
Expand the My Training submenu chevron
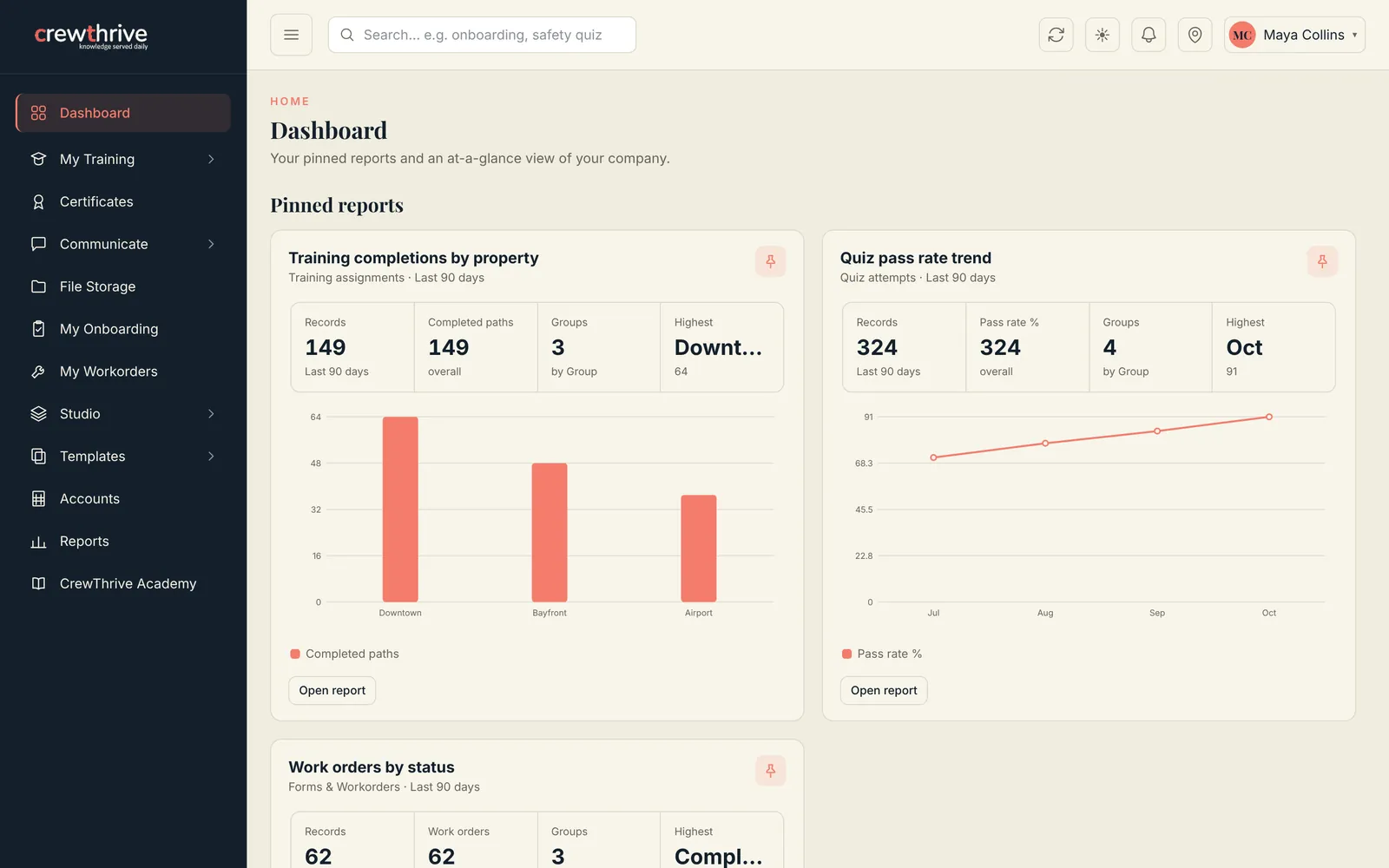coord(211,159)
